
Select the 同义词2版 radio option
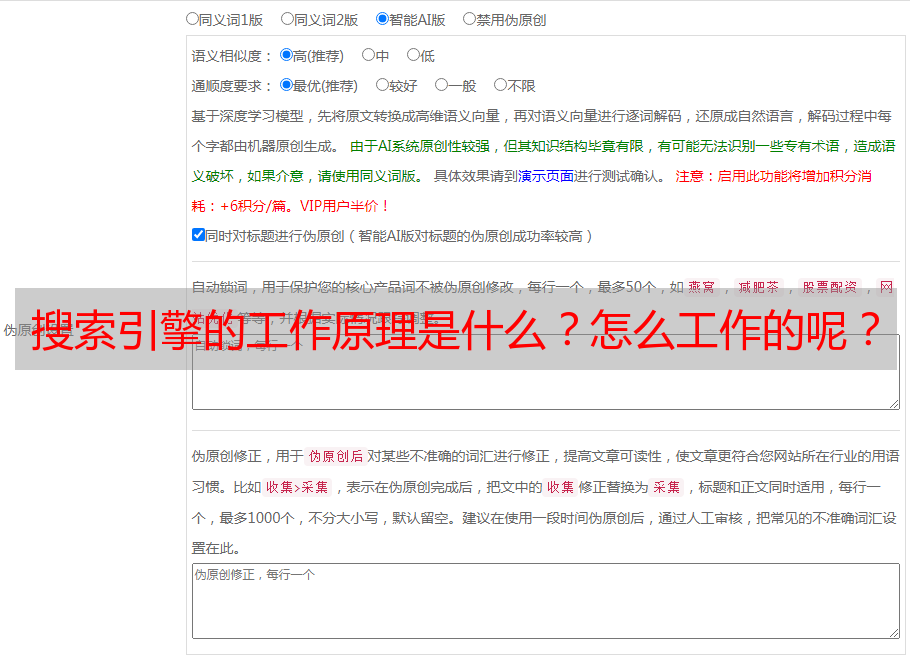pos(287,19)
